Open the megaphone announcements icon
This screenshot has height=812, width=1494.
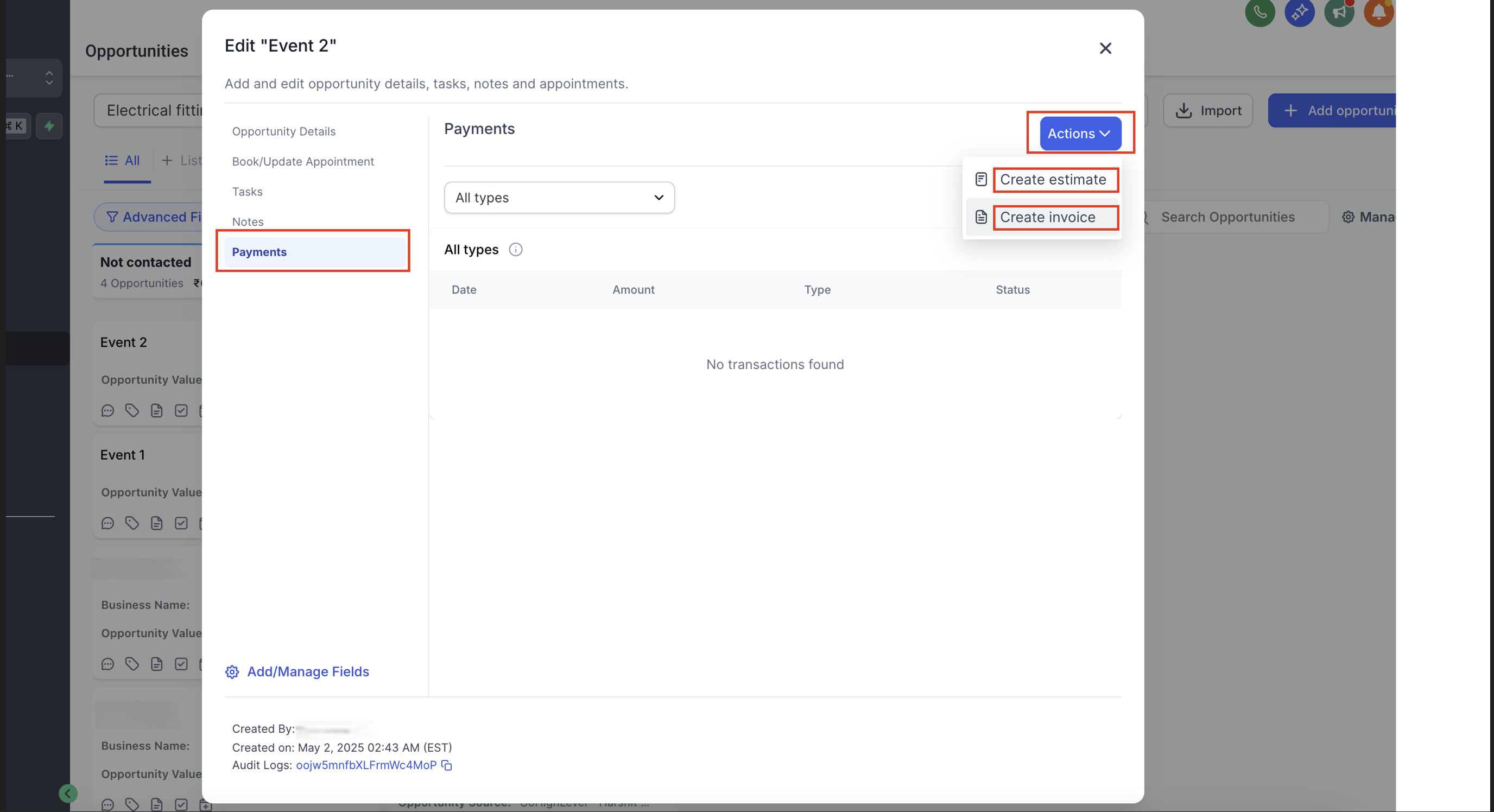[x=1339, y=11]
